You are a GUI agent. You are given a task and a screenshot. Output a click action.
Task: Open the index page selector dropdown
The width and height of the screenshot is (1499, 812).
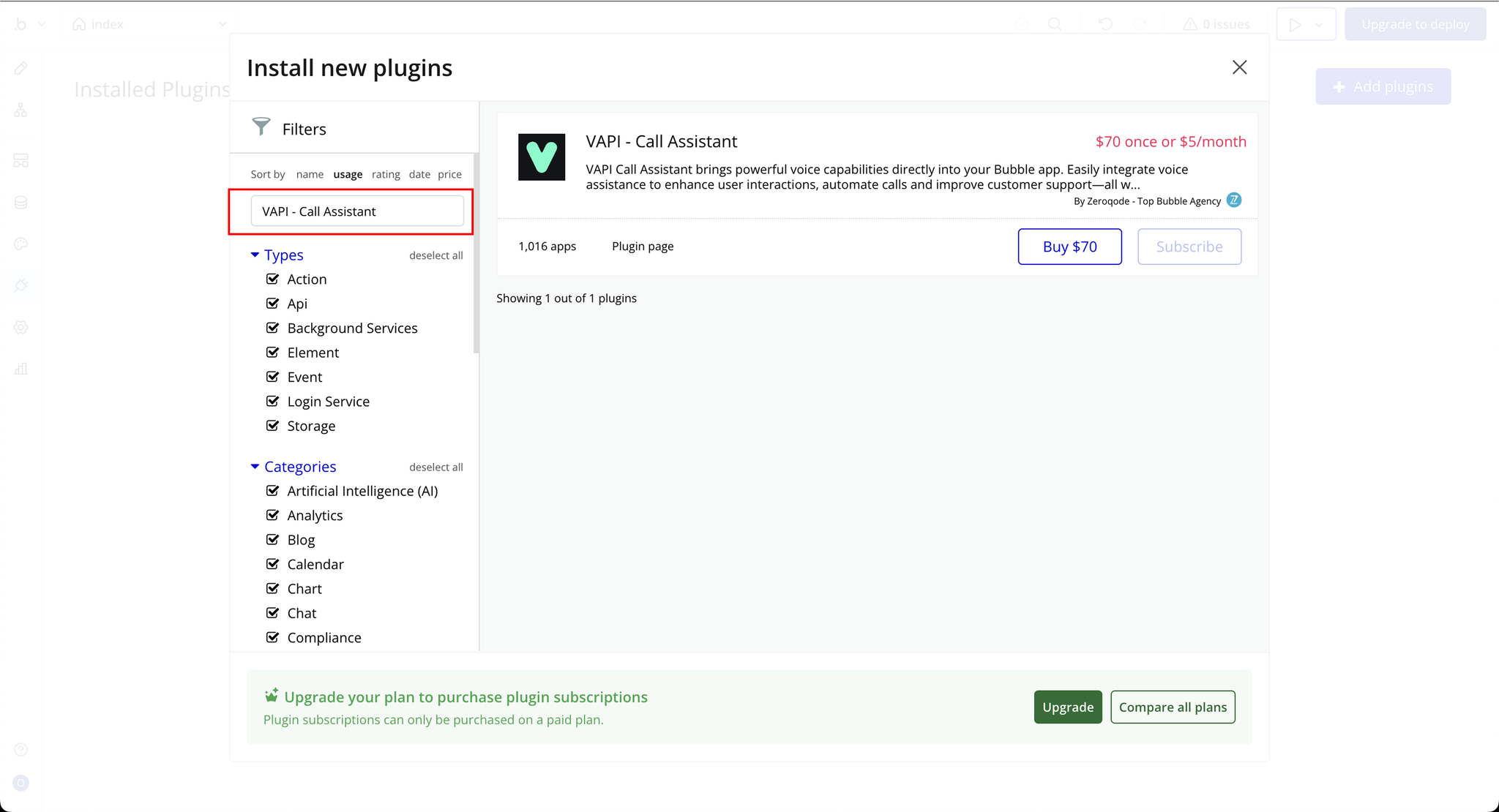[149, 24]
